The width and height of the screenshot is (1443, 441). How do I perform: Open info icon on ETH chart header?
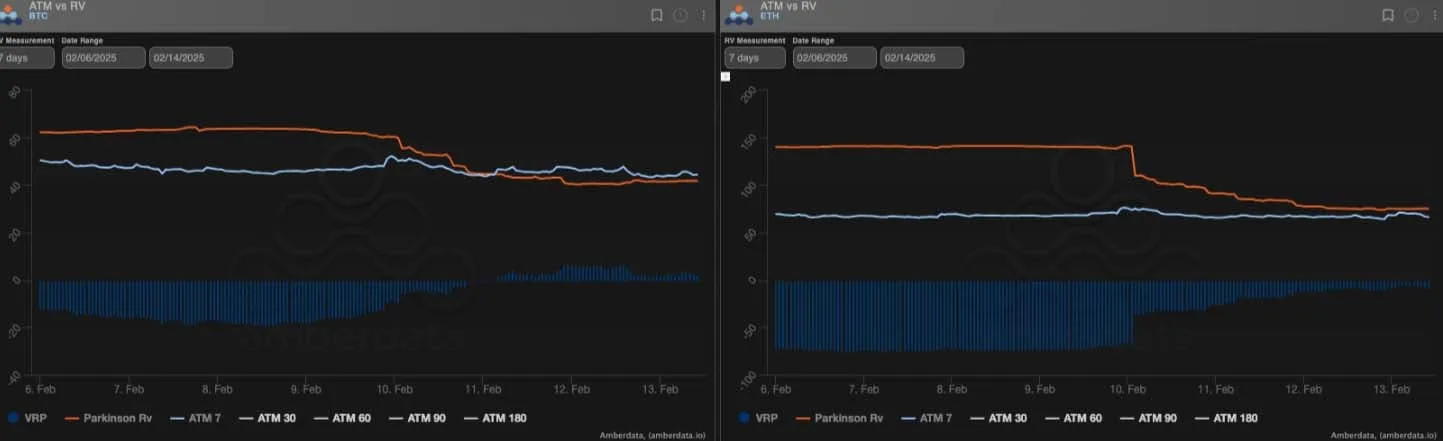(1411, 15)
